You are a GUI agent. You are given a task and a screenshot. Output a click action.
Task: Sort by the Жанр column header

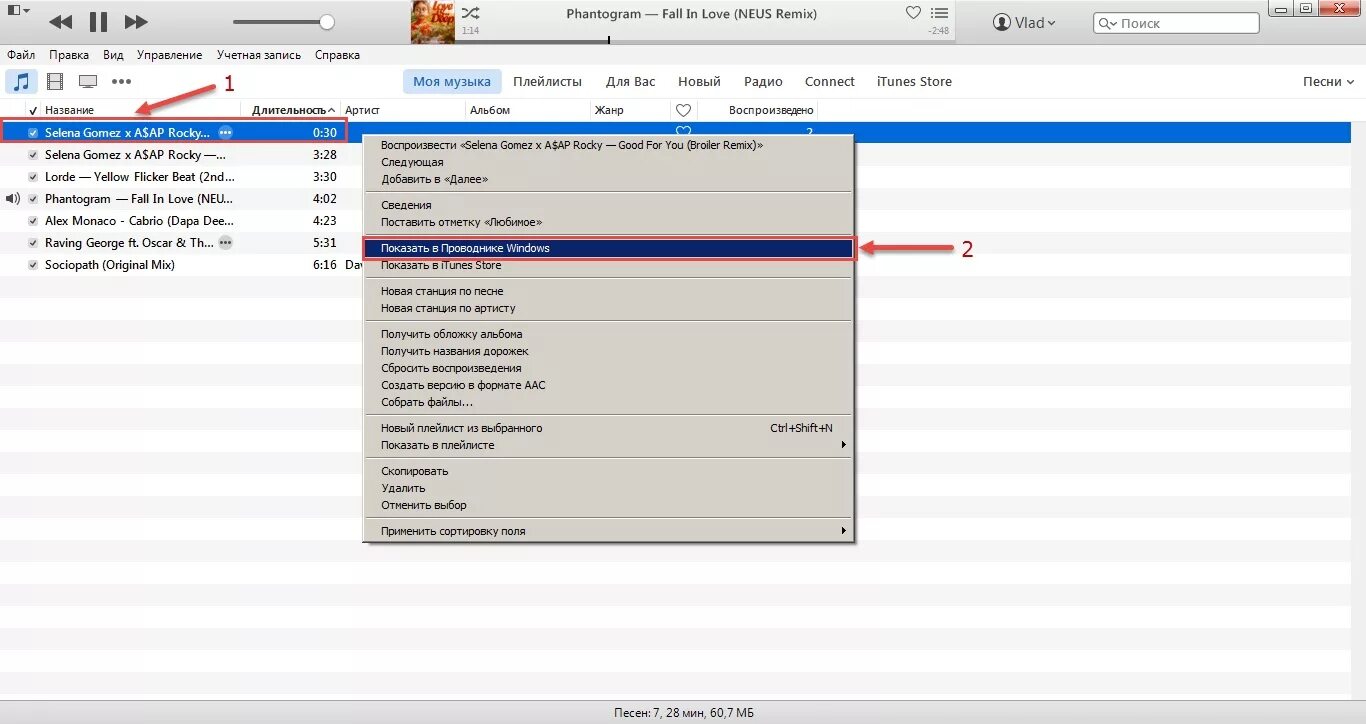[609, 110]
